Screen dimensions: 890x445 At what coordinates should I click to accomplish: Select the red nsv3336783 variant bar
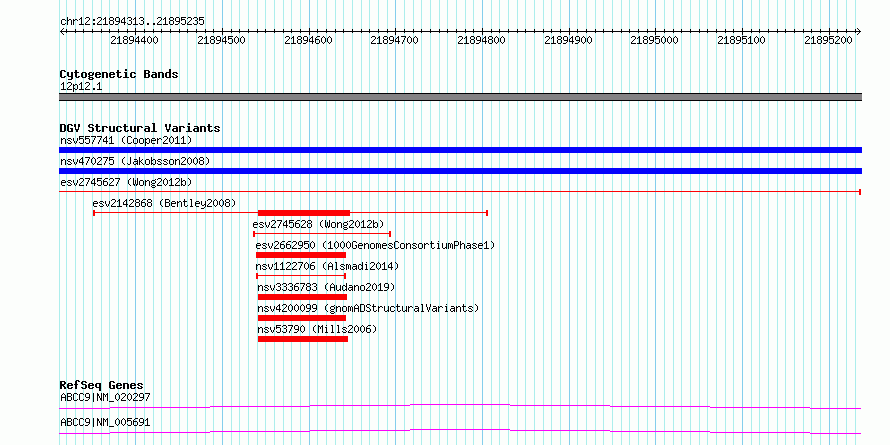pos(302,297)
